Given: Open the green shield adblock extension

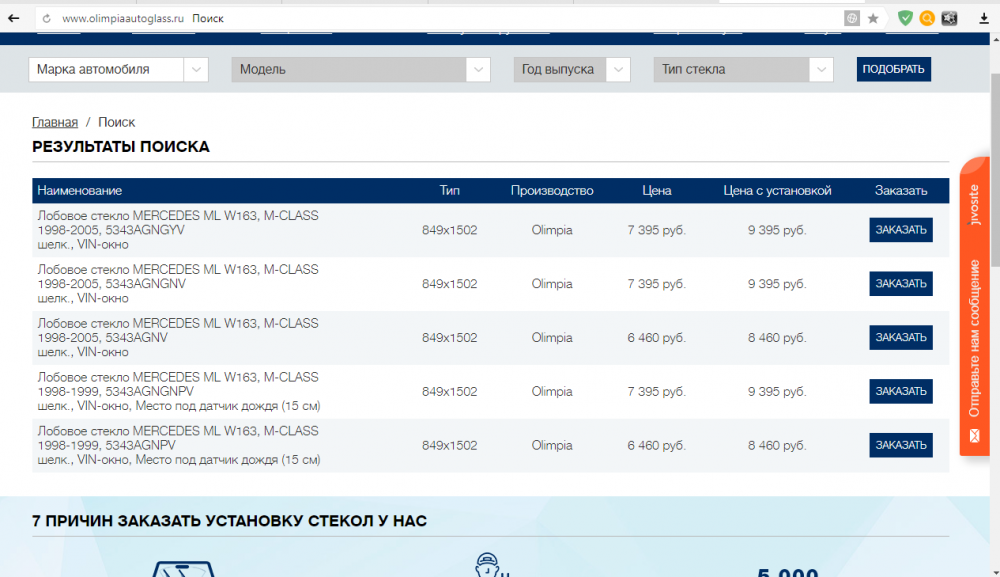Looking at the screenshot, I should 905,18.
